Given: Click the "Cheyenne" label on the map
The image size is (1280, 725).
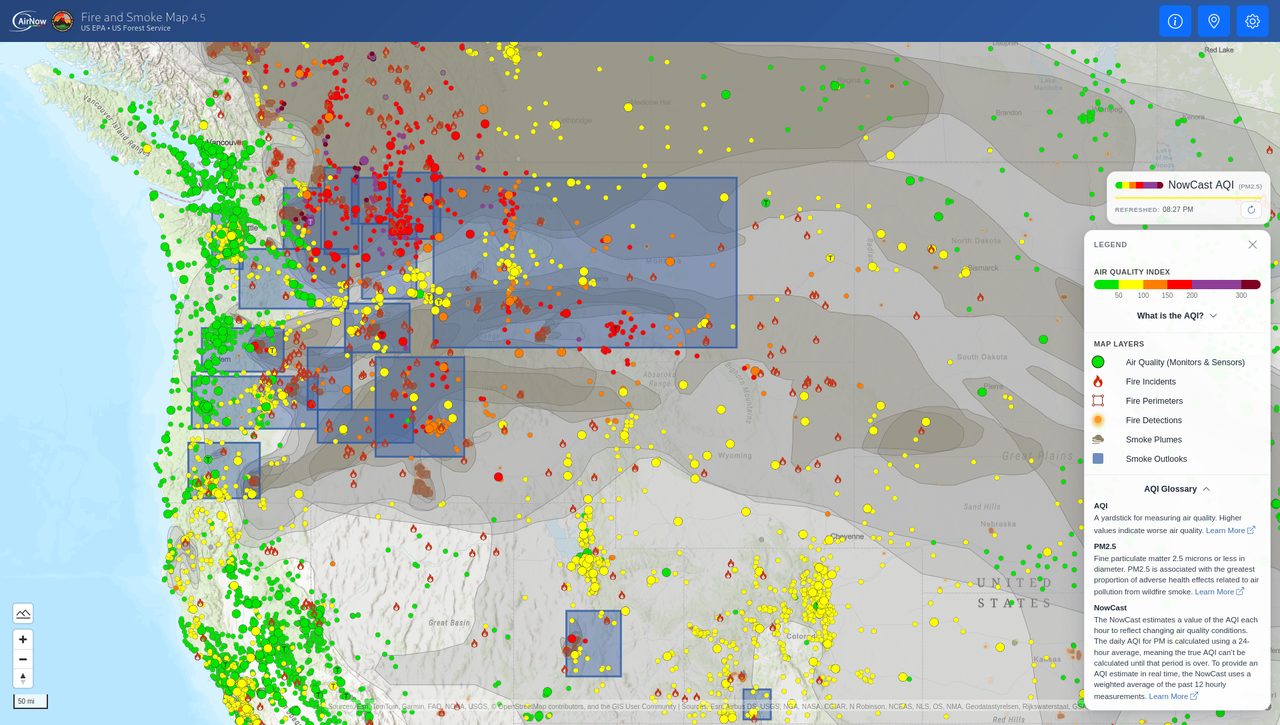Looking at the screenshot, I should point(847,536).
